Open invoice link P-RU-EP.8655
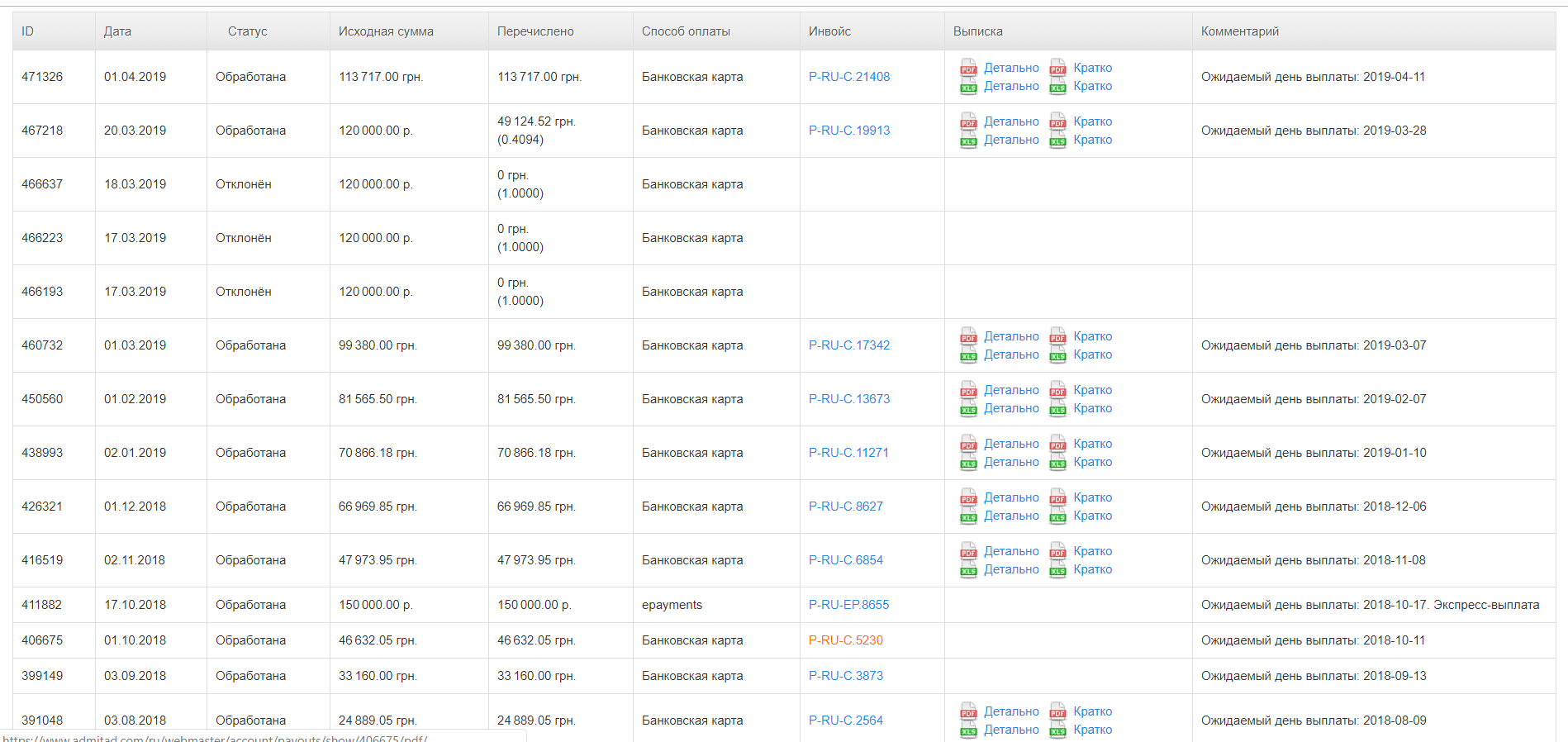Image resolution: width=1568 pixels, height=742 pixels. tap(848, 605)
